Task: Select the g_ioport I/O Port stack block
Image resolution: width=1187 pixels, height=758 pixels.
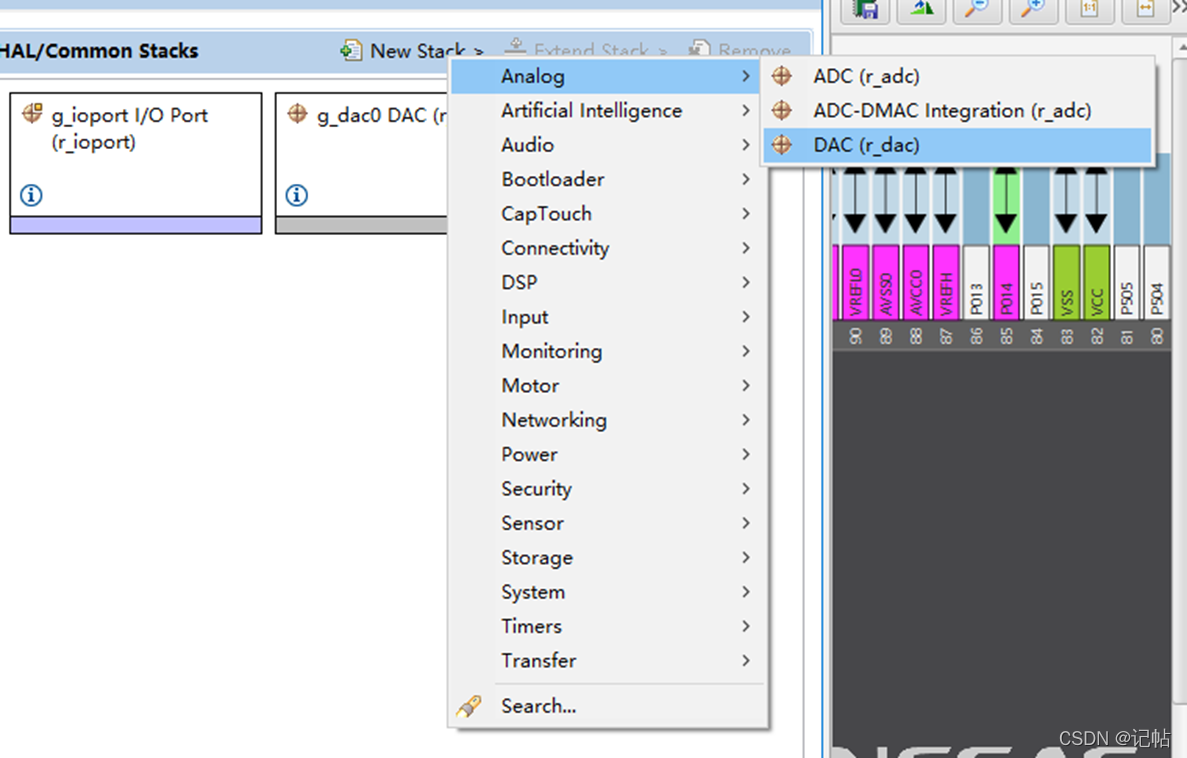Action: [x=136, y=163]
